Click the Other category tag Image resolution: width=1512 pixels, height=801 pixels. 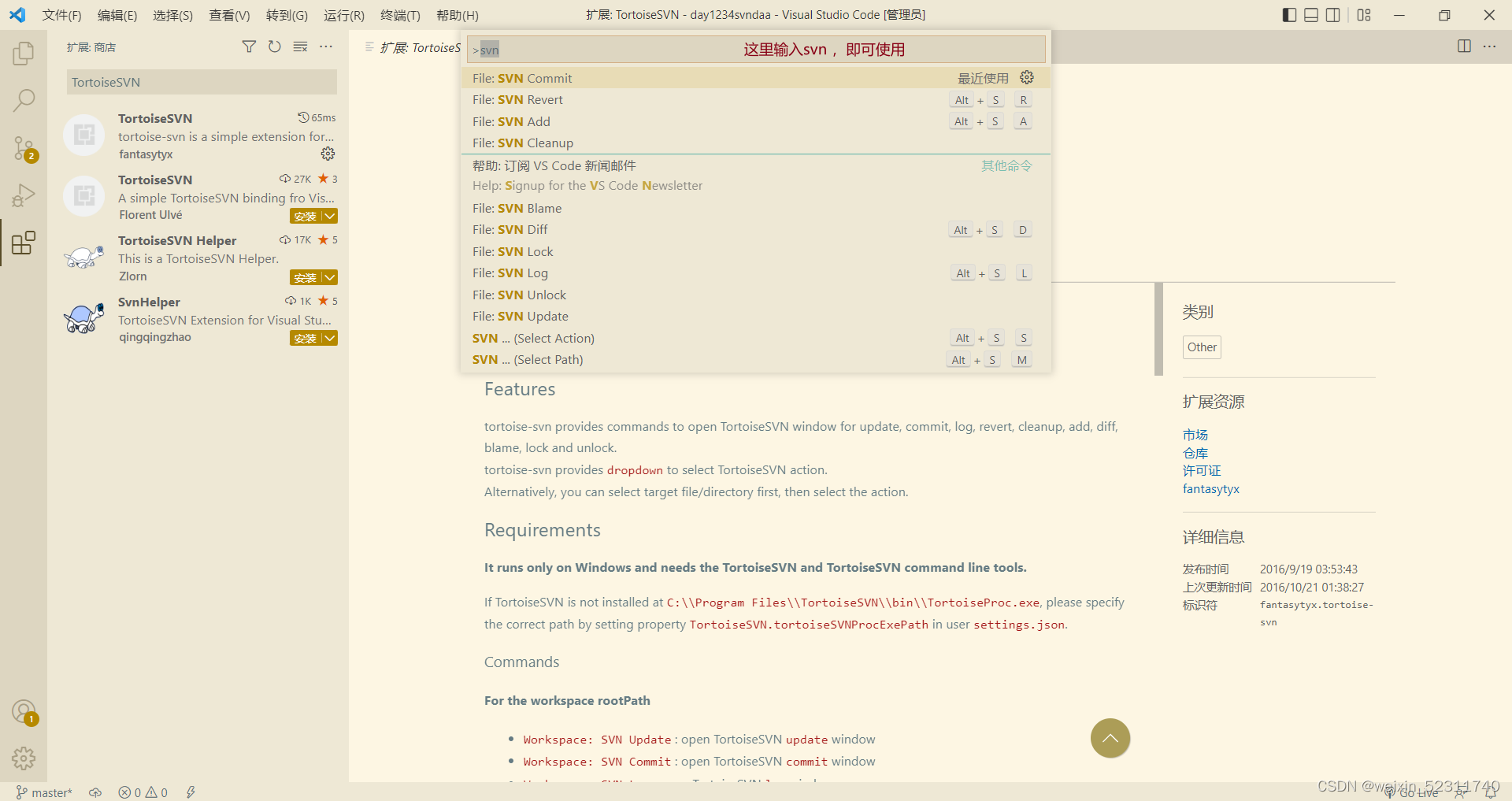(x=1202, y=347)
